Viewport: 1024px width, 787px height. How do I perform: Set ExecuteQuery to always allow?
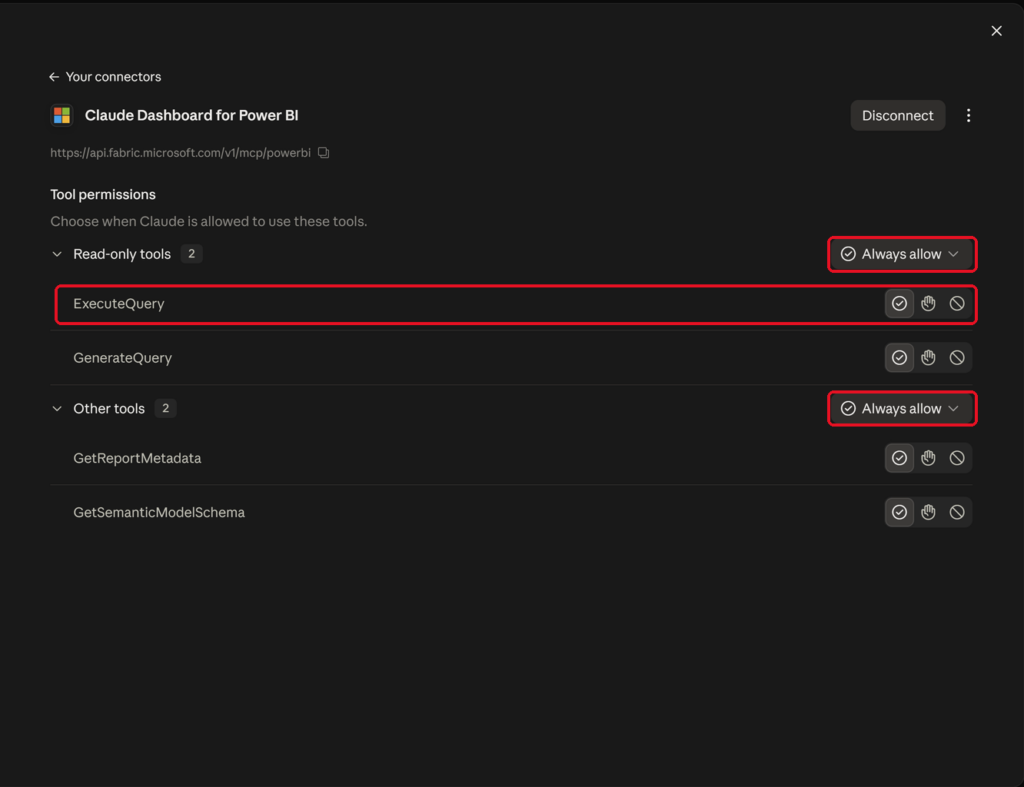pyautogui.click(x=899, y=304)
